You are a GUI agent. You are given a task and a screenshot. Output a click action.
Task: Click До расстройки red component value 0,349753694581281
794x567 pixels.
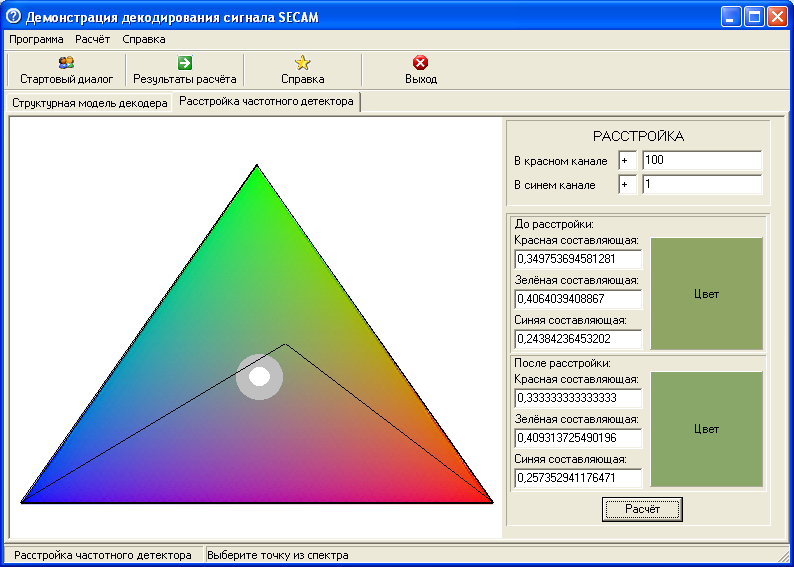pyautogui.click(x=578, y=259)
